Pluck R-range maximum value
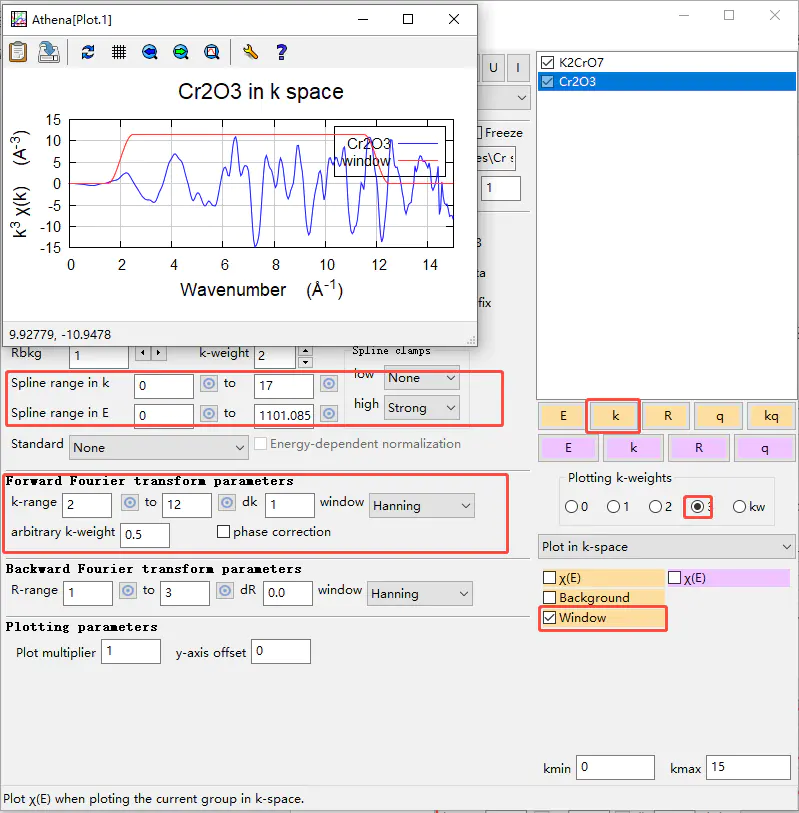The height and width of the screenshot is (813, 799). 225,591
